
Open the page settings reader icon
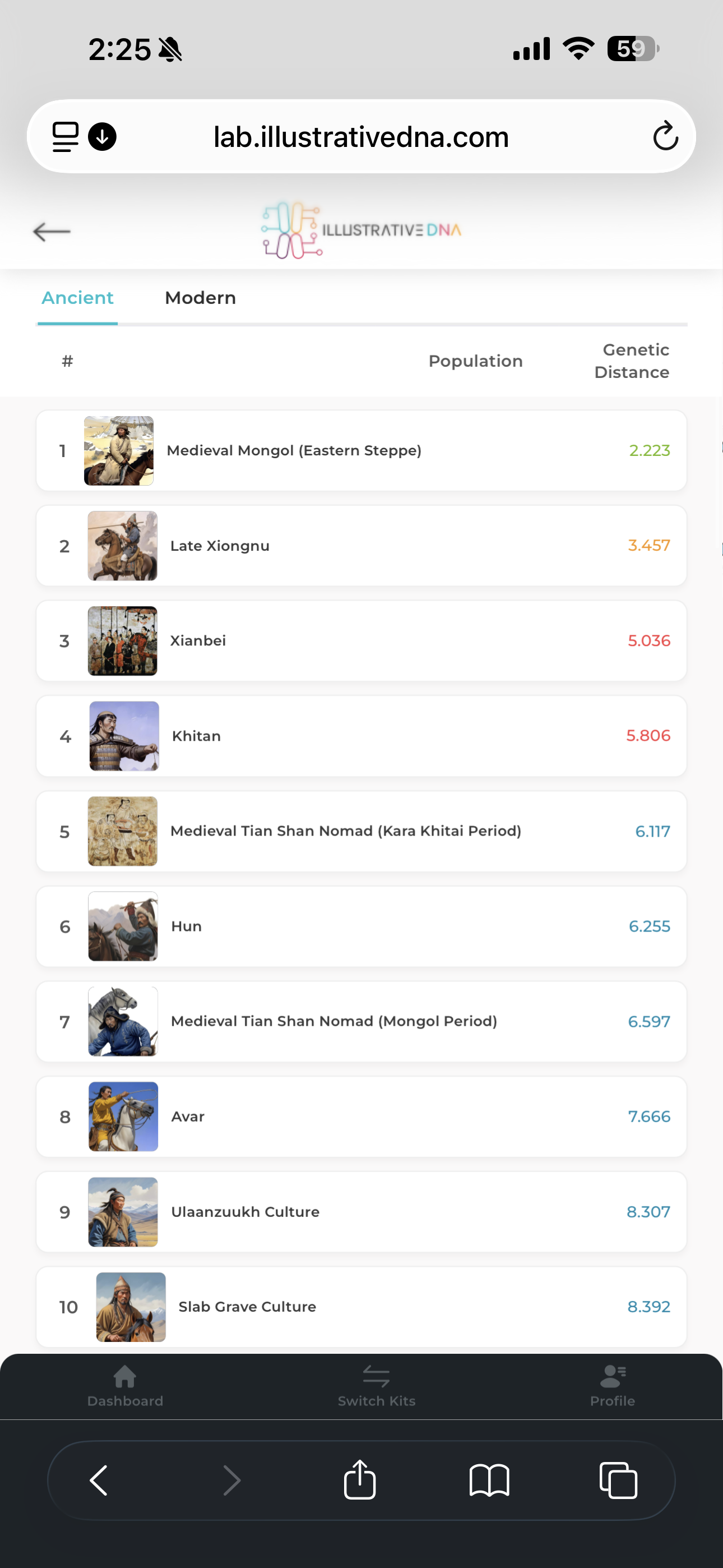(65, 136)
